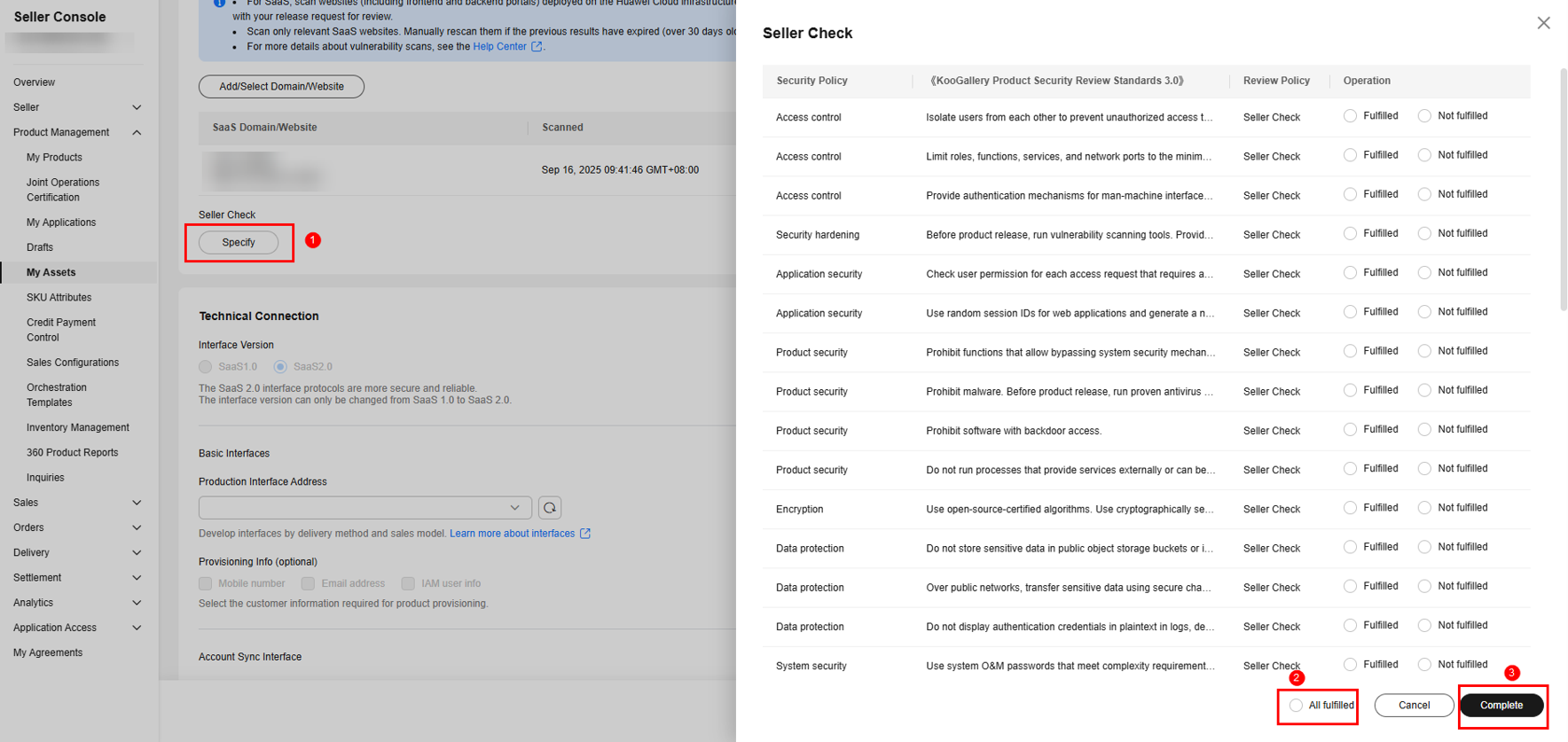
Task: Choose Not fulfilled for the Security hardening row
Action: click(x=1424, y=233)
